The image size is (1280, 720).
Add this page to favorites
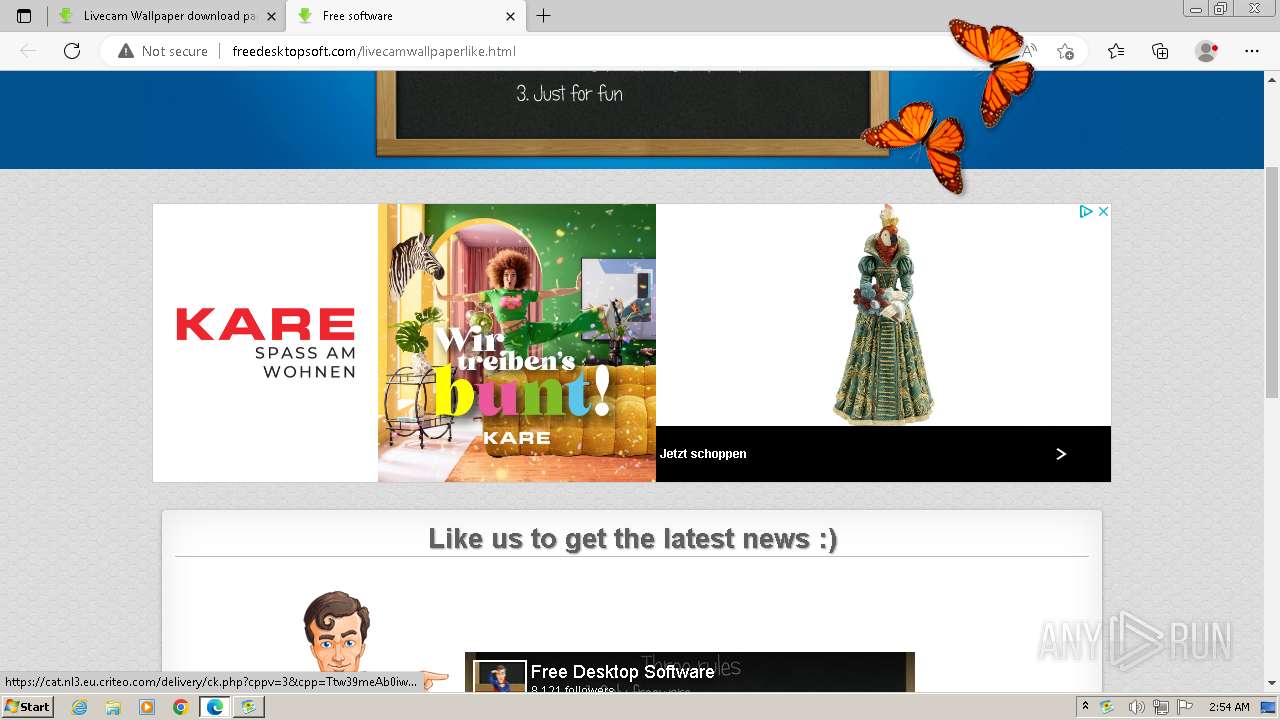coord(1065,51)
